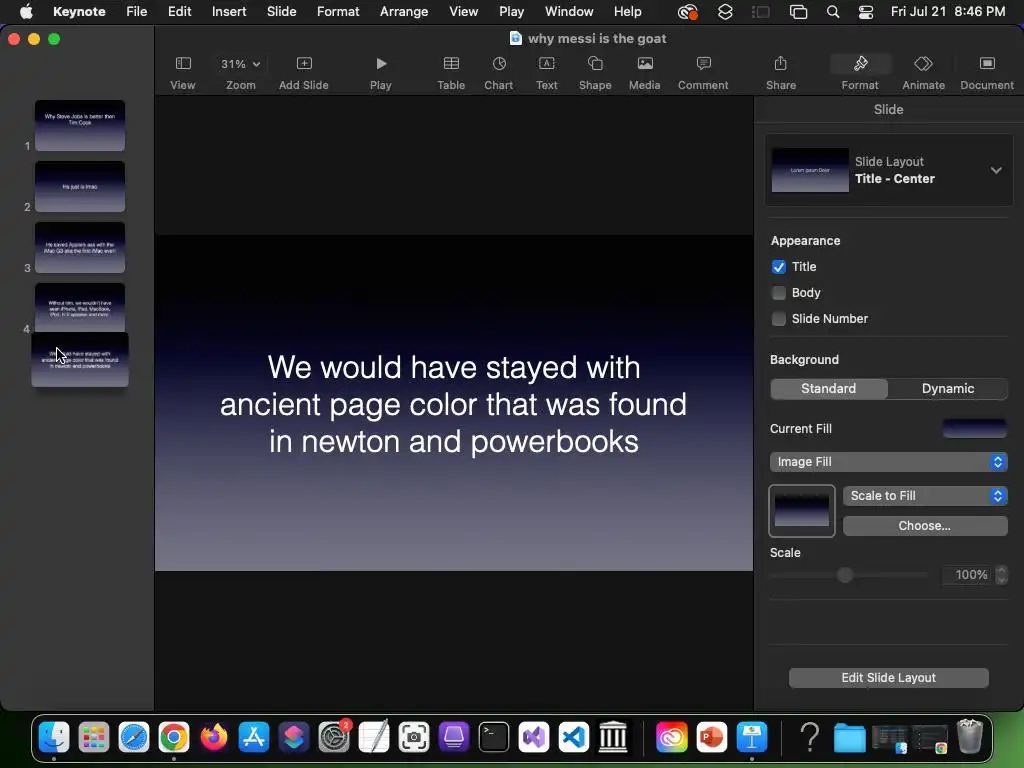
Task: Enable the Slide Number checkbox
Action: (x=778, y=319)
